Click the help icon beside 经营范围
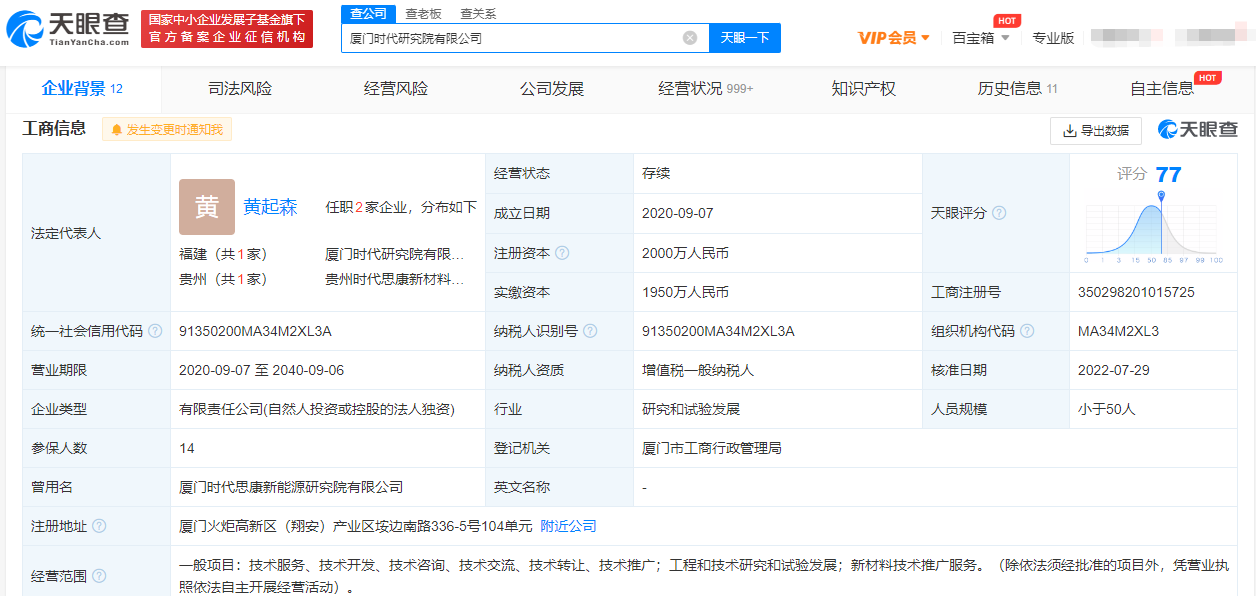The height and width of the screenshot is (596, 1256). point(99,576)
